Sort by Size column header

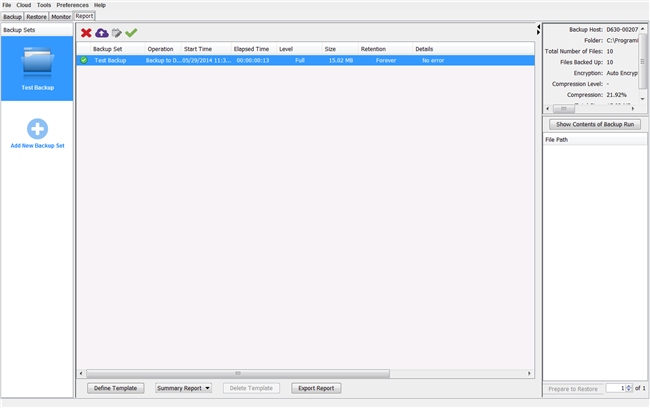[340, 49]
